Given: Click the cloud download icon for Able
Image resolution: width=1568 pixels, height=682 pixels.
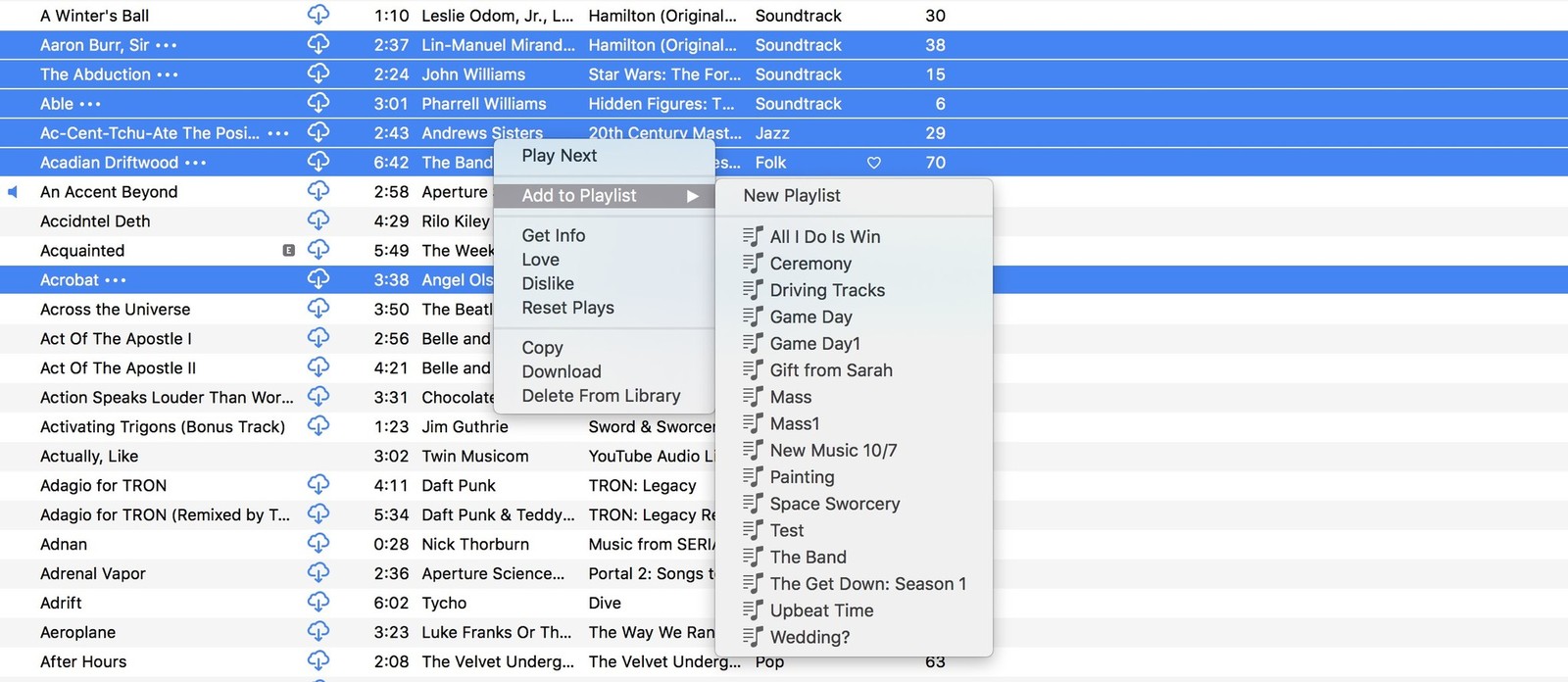Looking at the screenshot, I should coord(318,103).
